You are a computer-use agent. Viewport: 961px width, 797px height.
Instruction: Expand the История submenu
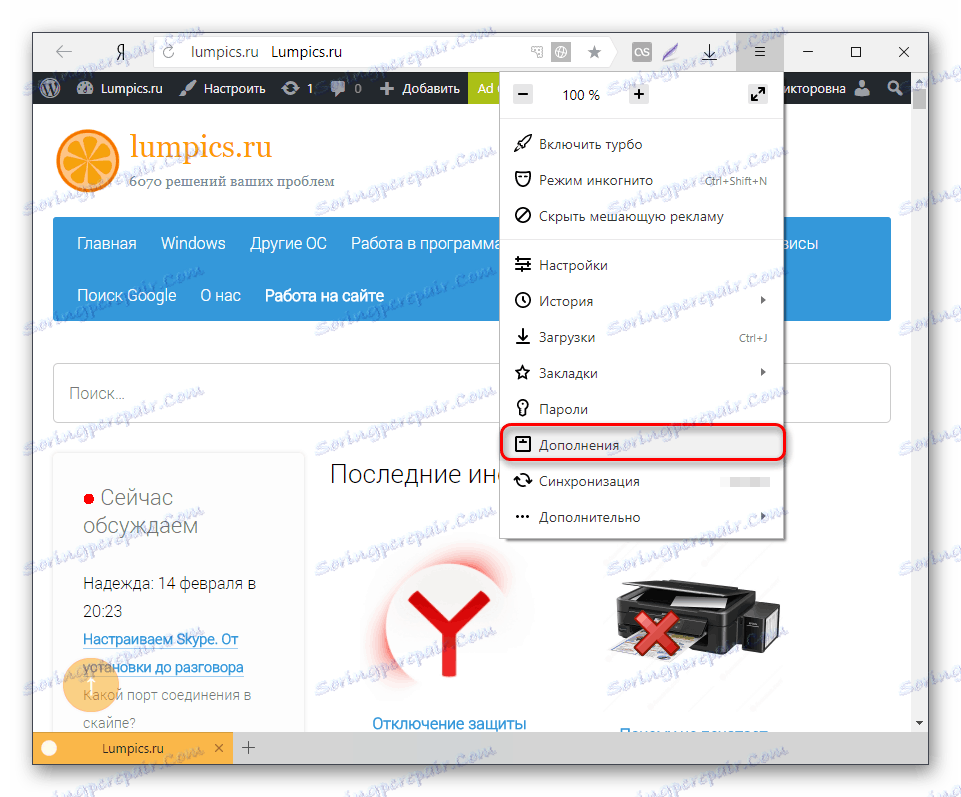[642, 301]
